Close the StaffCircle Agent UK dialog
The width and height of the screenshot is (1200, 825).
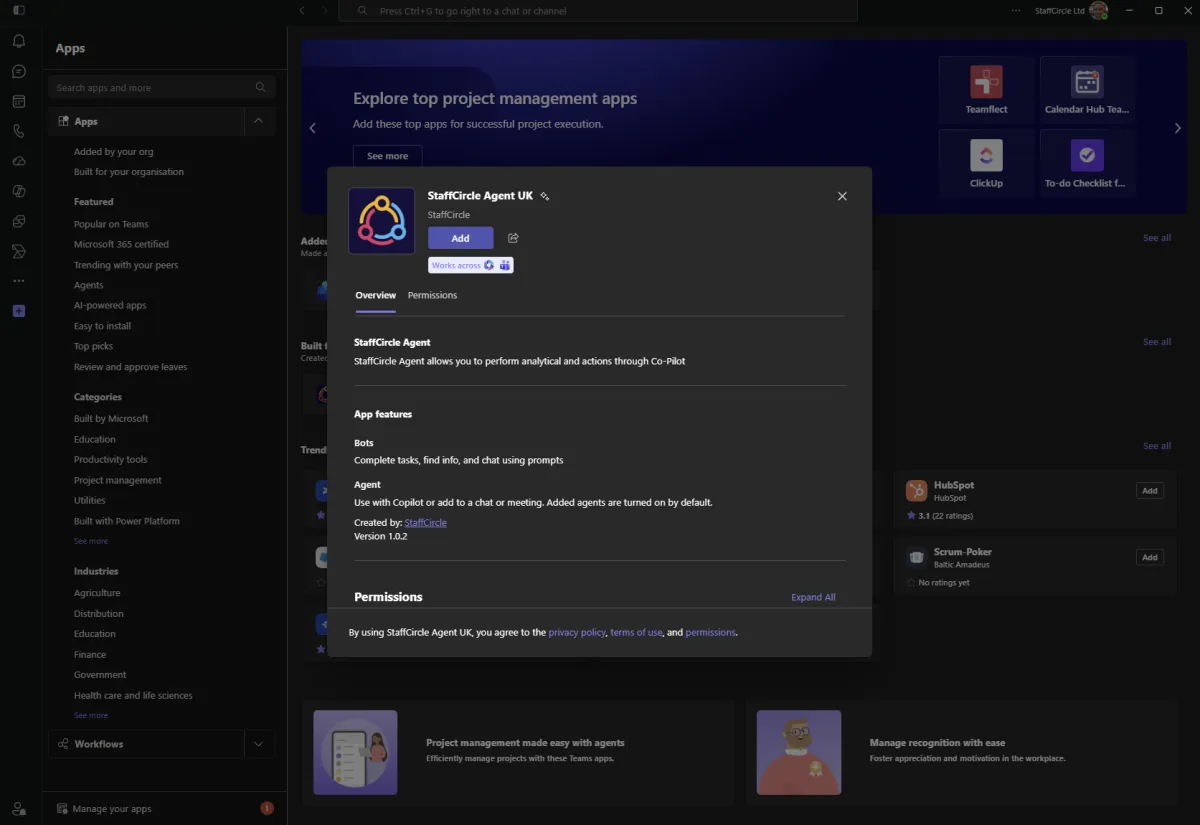842,196
